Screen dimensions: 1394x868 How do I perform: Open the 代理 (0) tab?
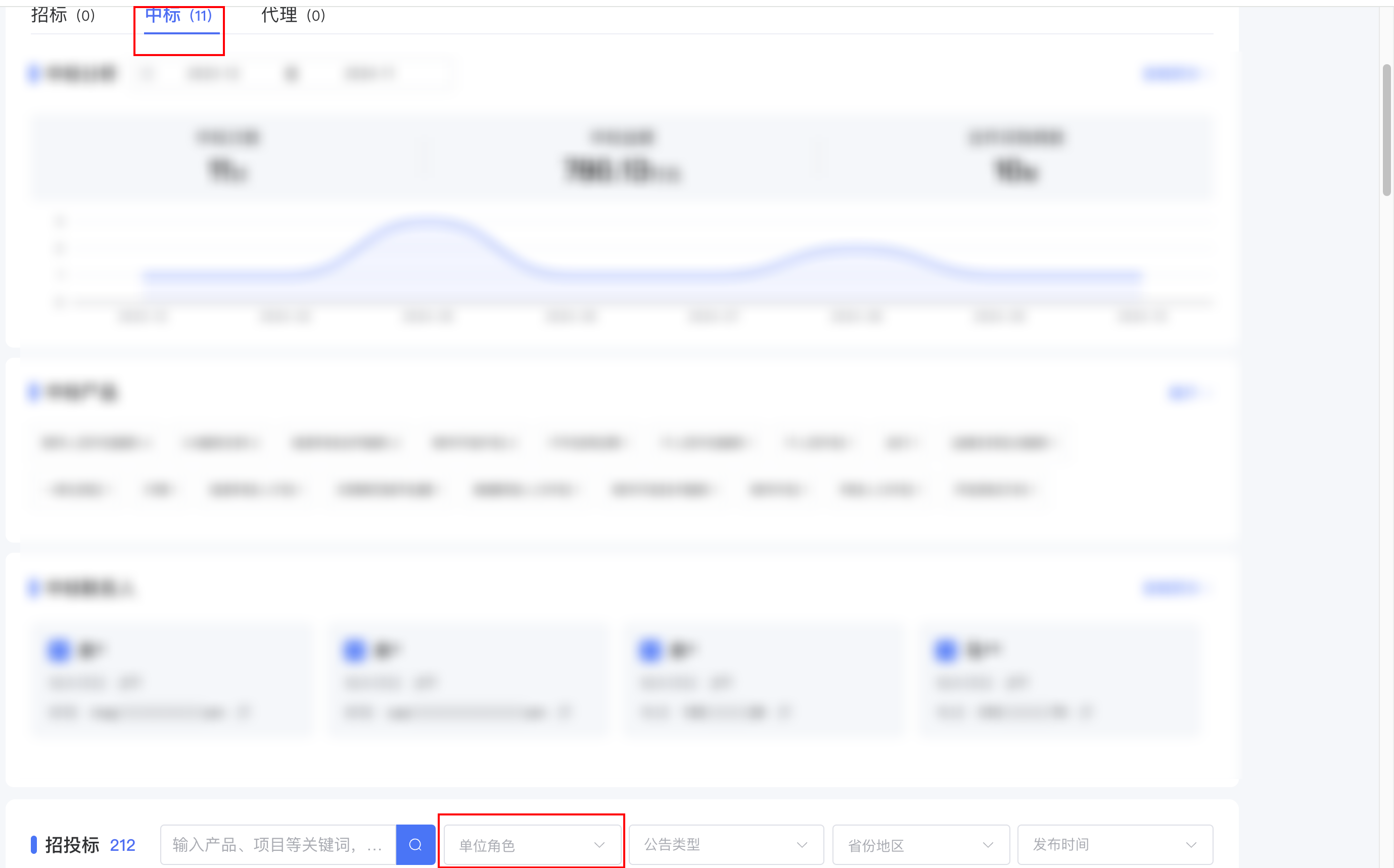pyautogui.click(x=293, y=16)
